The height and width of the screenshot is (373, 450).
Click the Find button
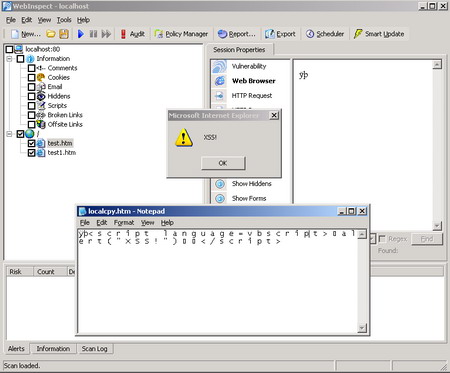click(427, 239)
